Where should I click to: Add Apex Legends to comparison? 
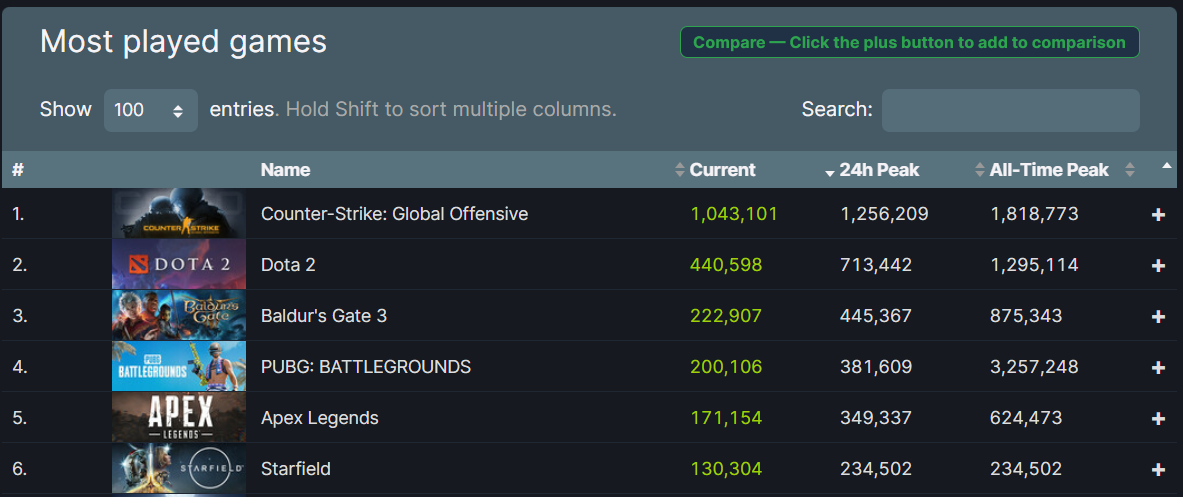point(1158,419)
